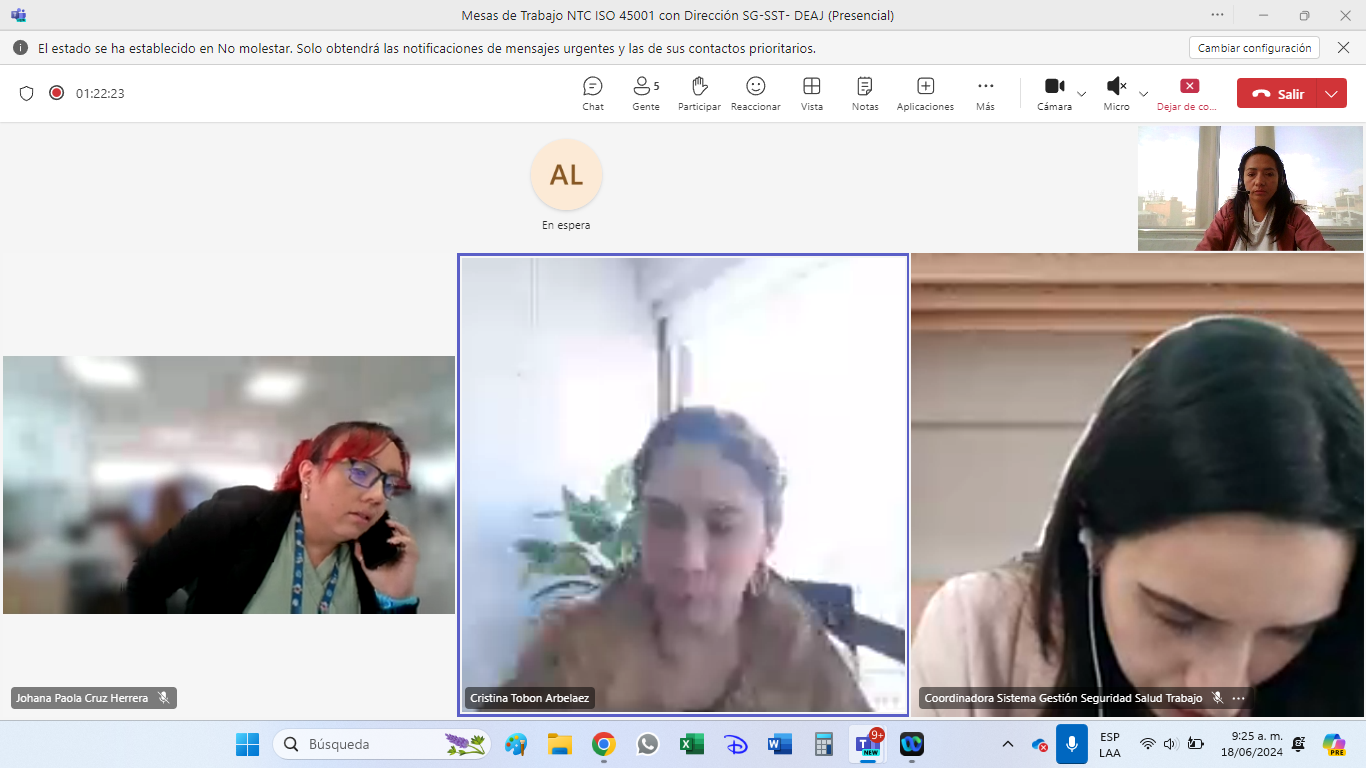
Task: Open the Chat panel
Action: click(x=593, y=93)
